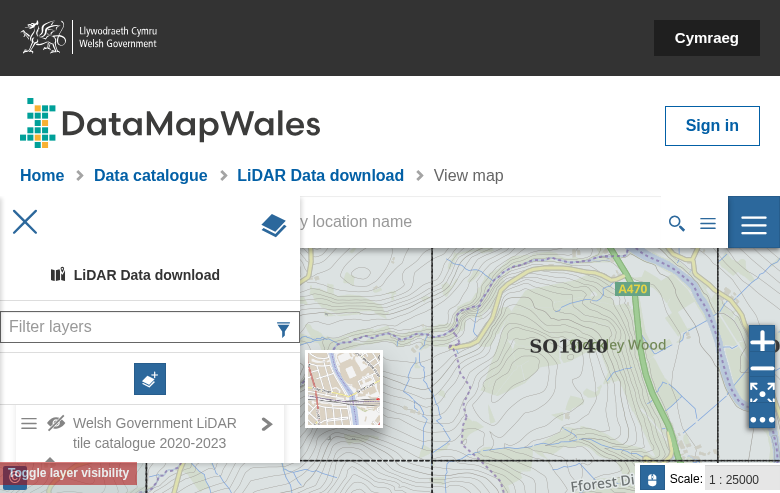The height and width of the screenshot is (493, 780).
Task: Click the stacked layers icon
Action: coord(273,226)
